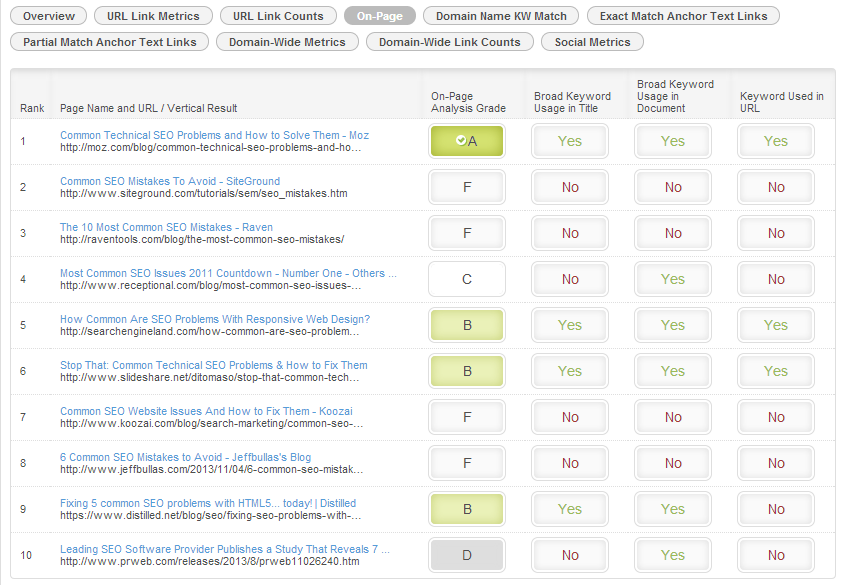Switch to URL Link Metrics tab
This screenshot has width=842, height=585.
point(153,16)
